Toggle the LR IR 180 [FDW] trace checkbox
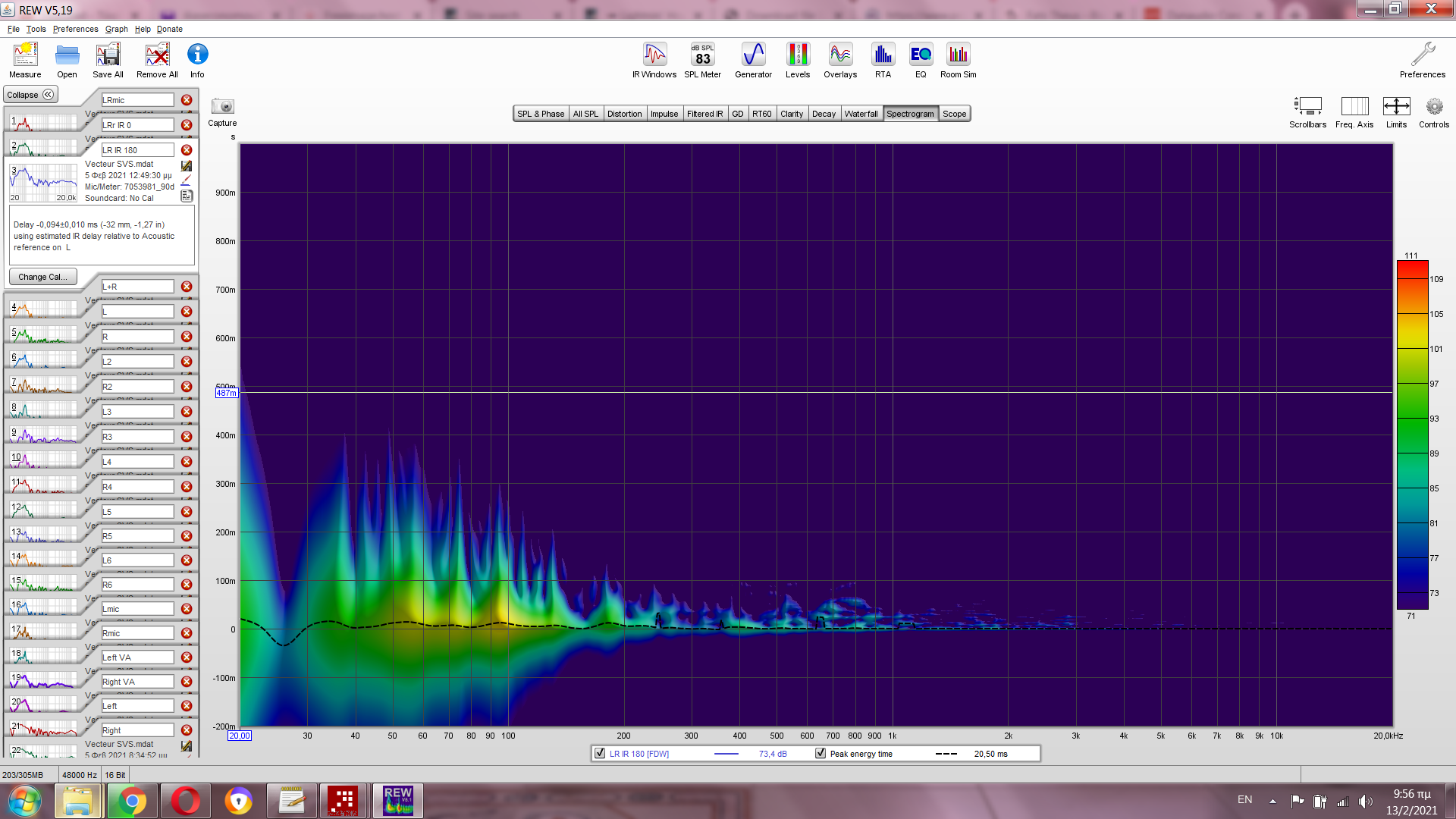 [600, 754]
